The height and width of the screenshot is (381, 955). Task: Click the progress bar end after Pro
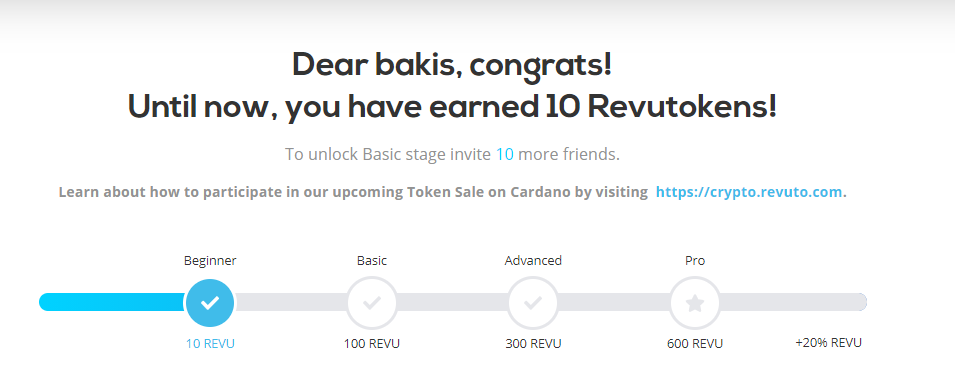[794, 302]
